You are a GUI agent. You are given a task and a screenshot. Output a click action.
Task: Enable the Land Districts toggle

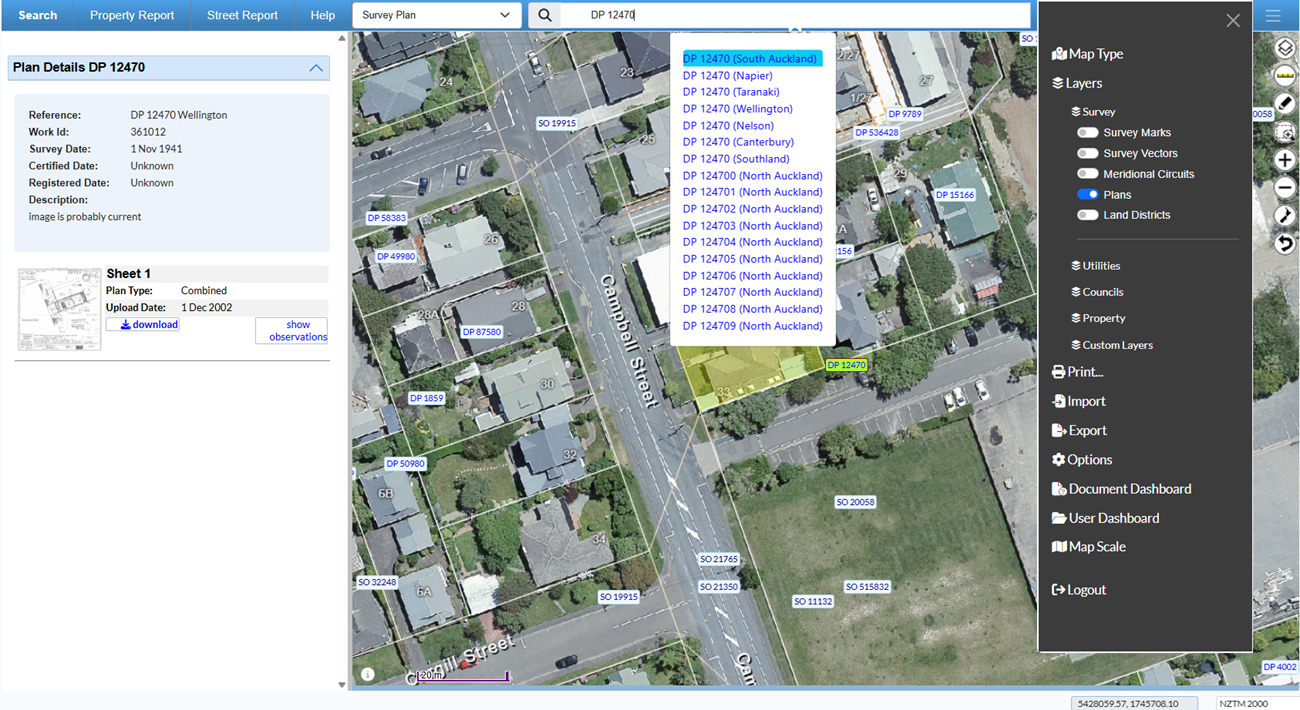tap(1087, 215)
